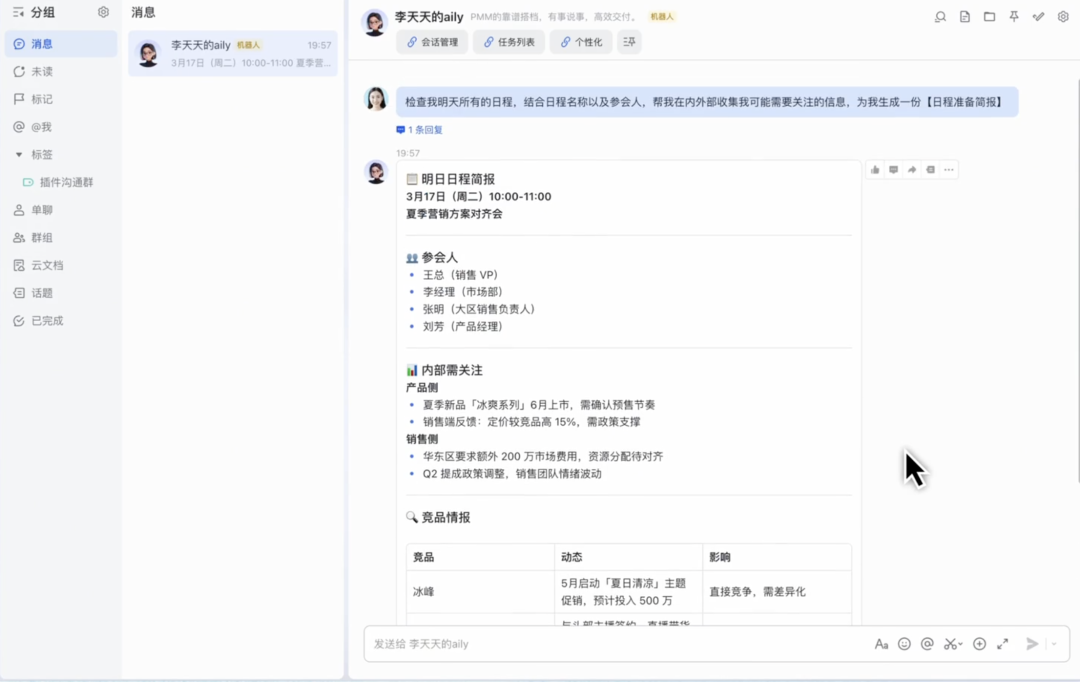Open the emoji picker in message input
The height and width of the screenshot is (682, 1080).
click(x=904, y=644)
